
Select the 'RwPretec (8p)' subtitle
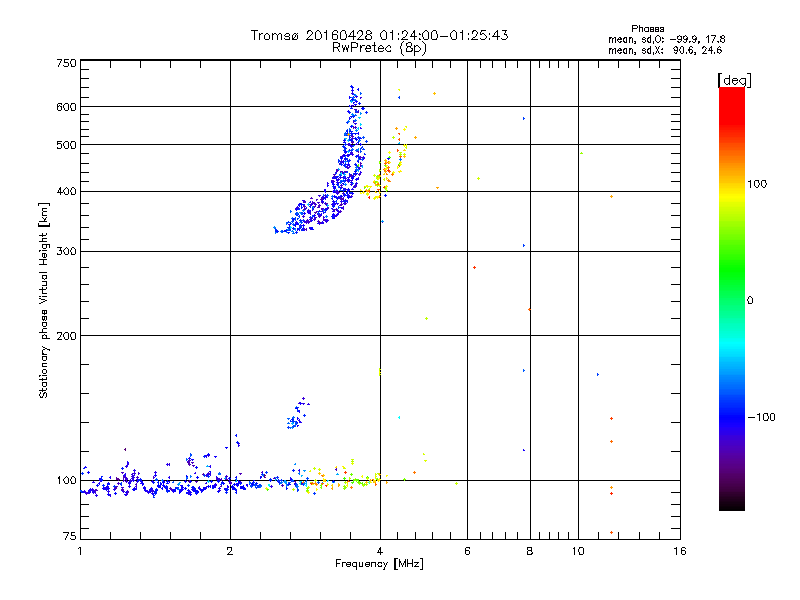coord(379,48)
